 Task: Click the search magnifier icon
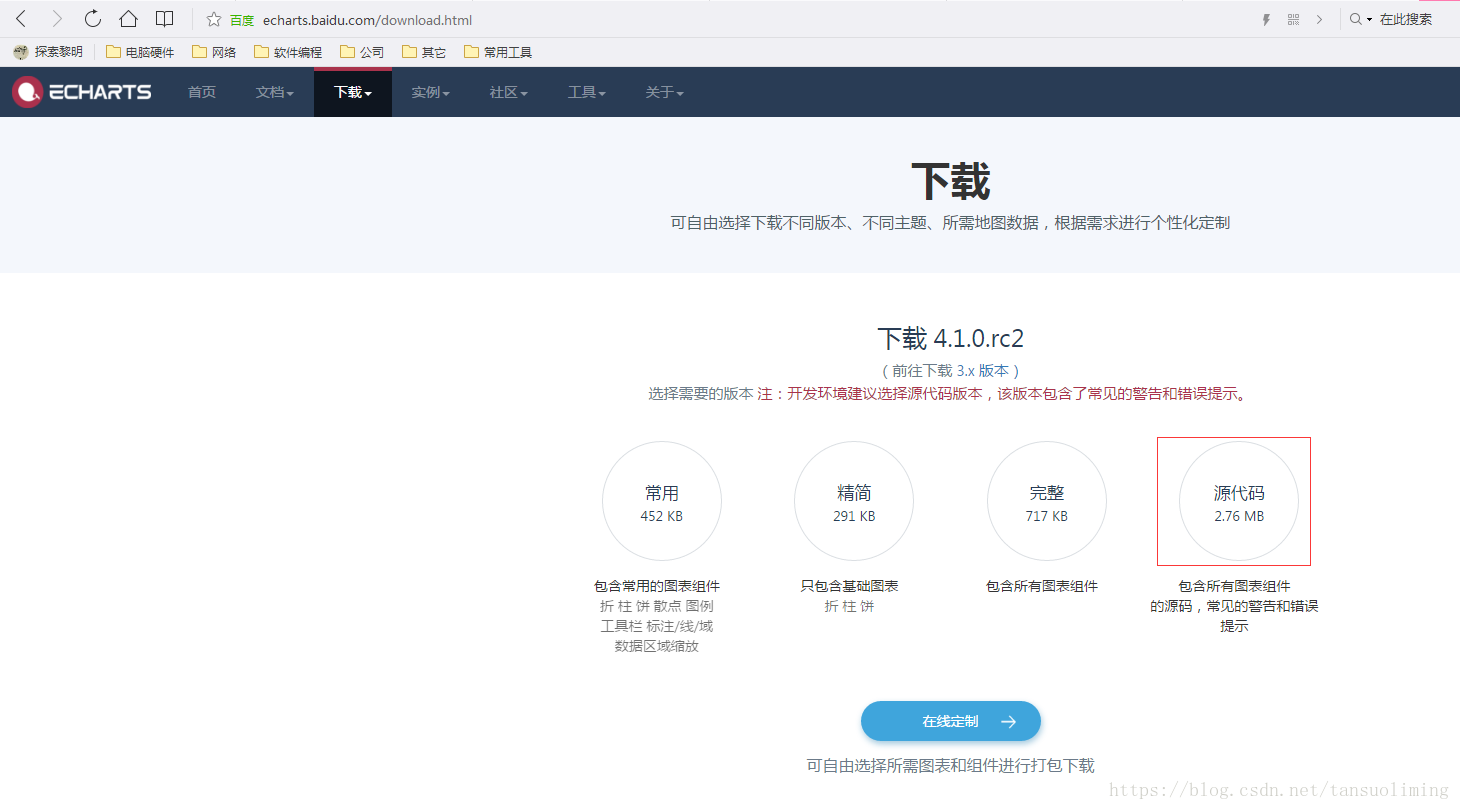1356,19
